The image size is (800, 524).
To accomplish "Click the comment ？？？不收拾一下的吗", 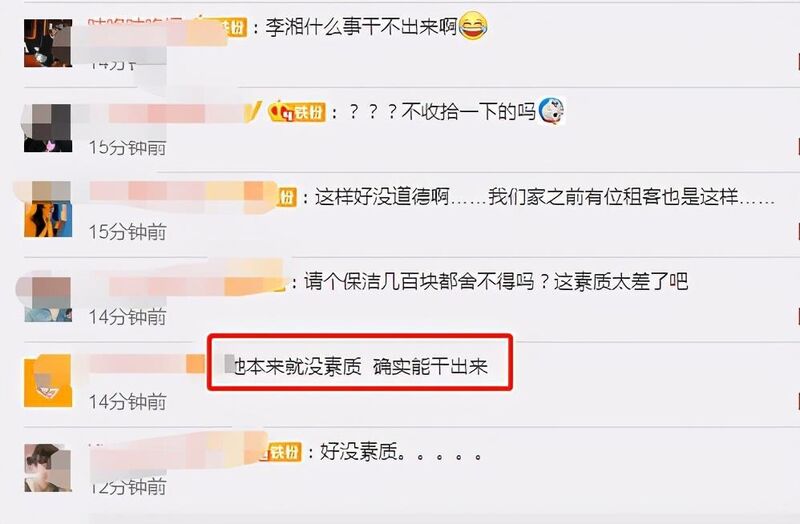I will (x=442, y=111).
